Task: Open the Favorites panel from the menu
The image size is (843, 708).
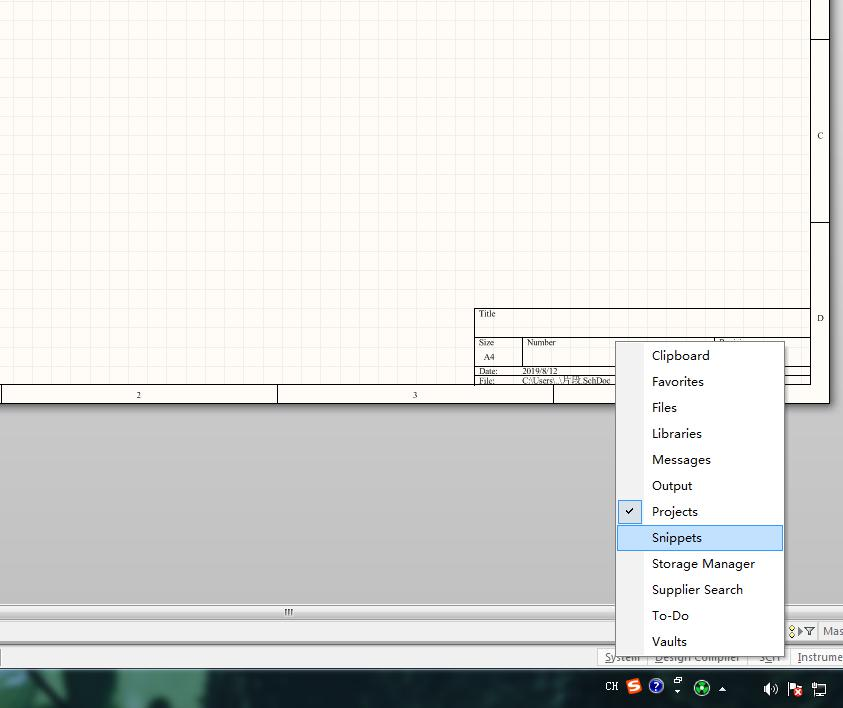Action: click(x=699, y=382)
